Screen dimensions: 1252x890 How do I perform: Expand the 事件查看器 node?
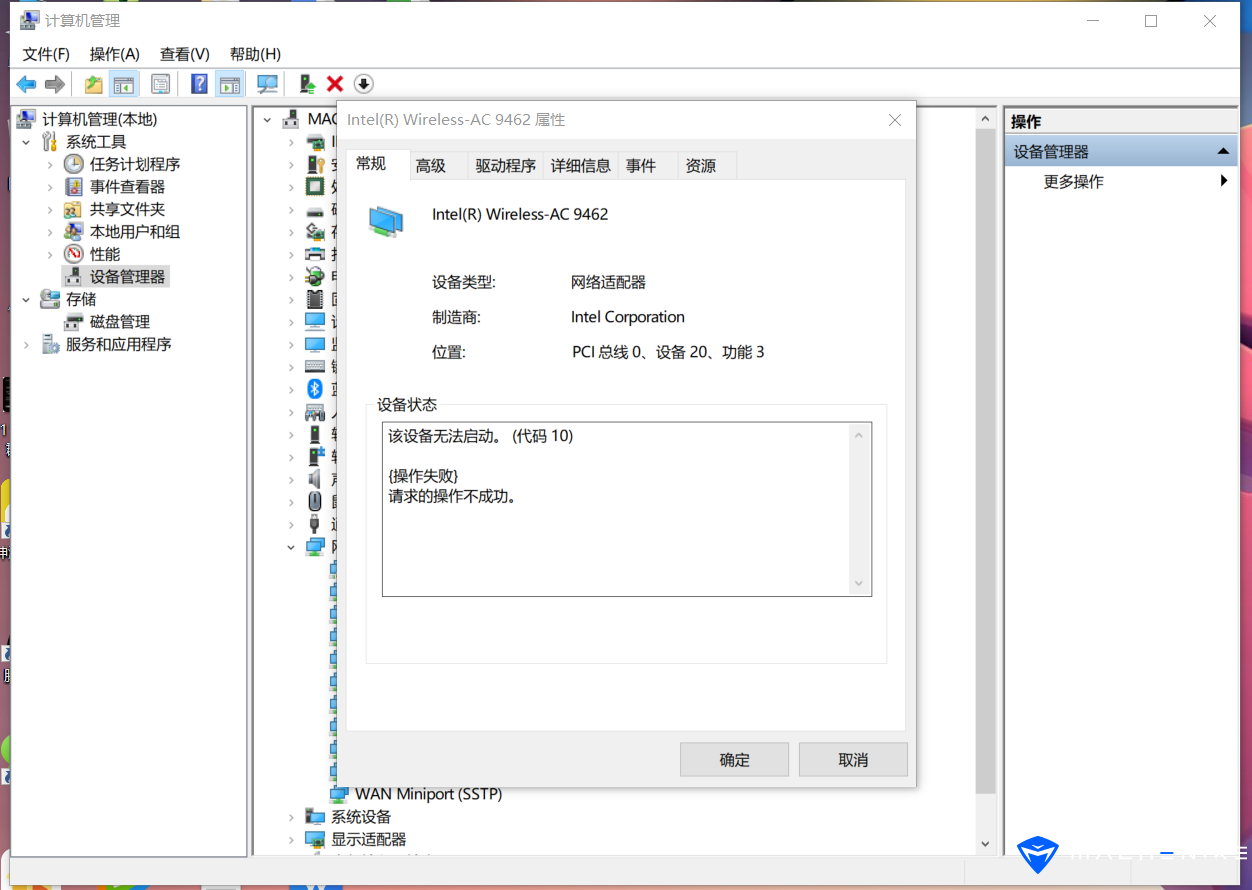tap(50, 187)
